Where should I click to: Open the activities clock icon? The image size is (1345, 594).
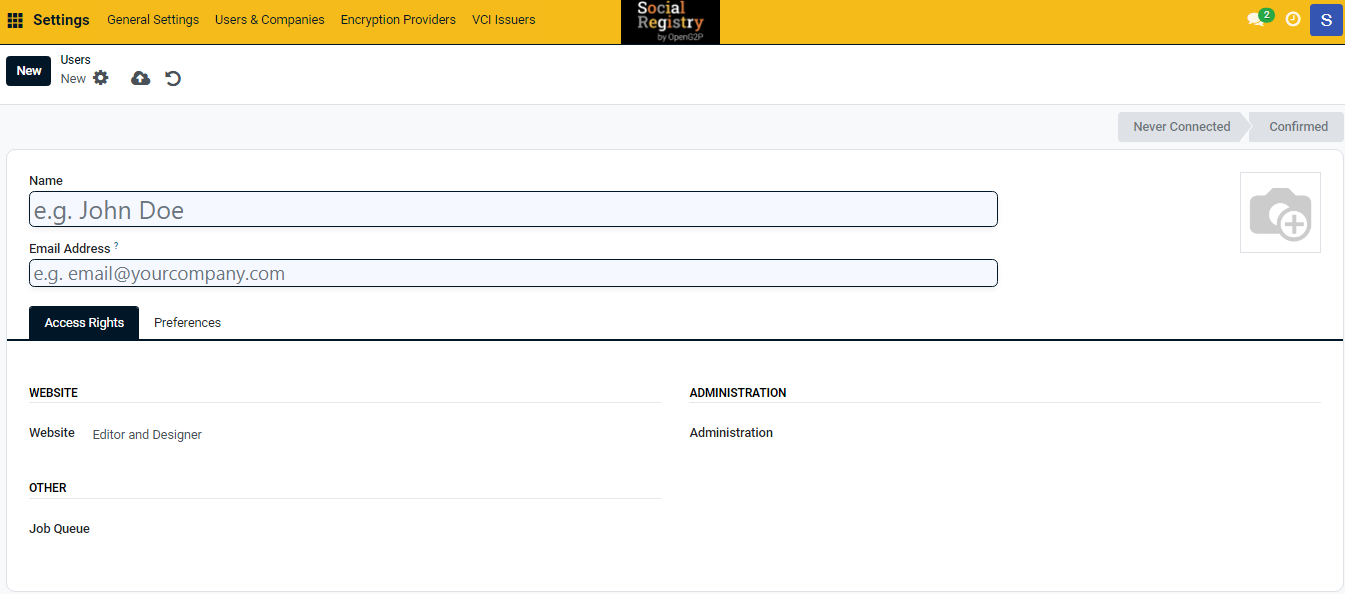[x=1293, y=20]
